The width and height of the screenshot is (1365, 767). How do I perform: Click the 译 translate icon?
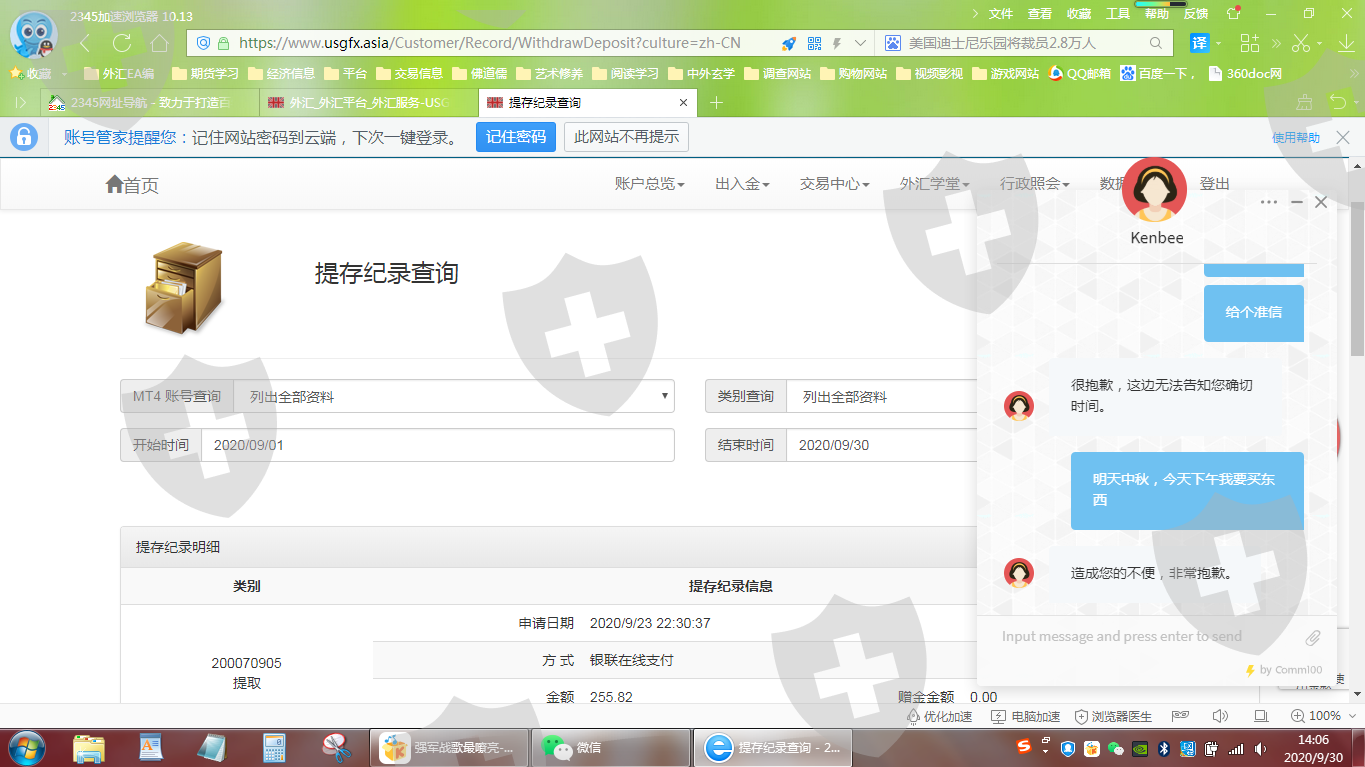(1199, 43)
